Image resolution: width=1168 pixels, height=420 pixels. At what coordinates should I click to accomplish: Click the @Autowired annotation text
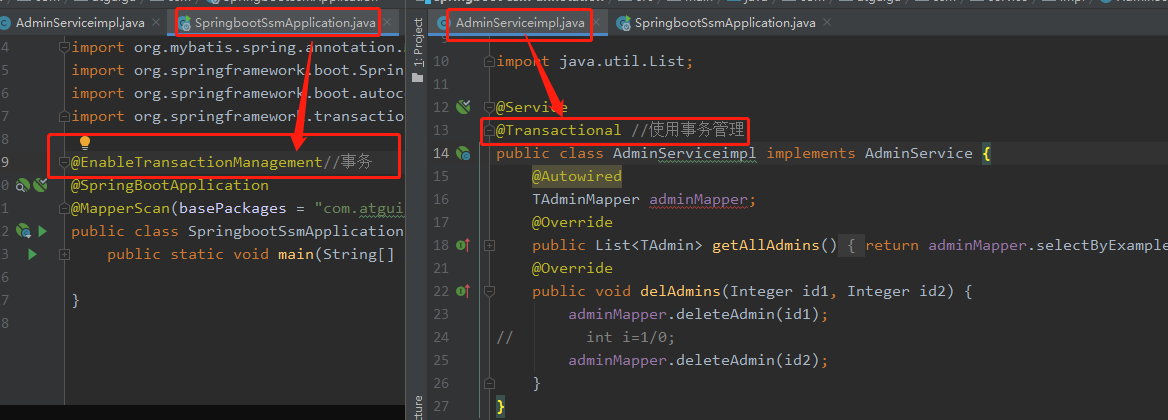coord(577,176)
